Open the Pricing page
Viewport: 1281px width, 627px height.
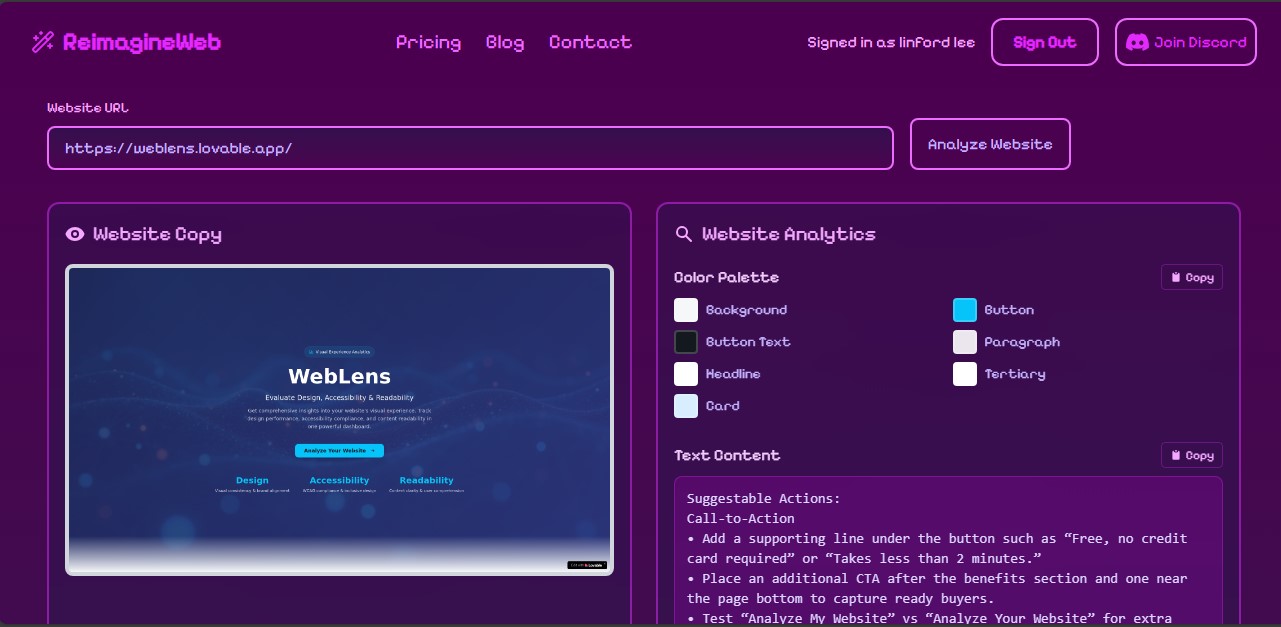click(x=428, y=42)
